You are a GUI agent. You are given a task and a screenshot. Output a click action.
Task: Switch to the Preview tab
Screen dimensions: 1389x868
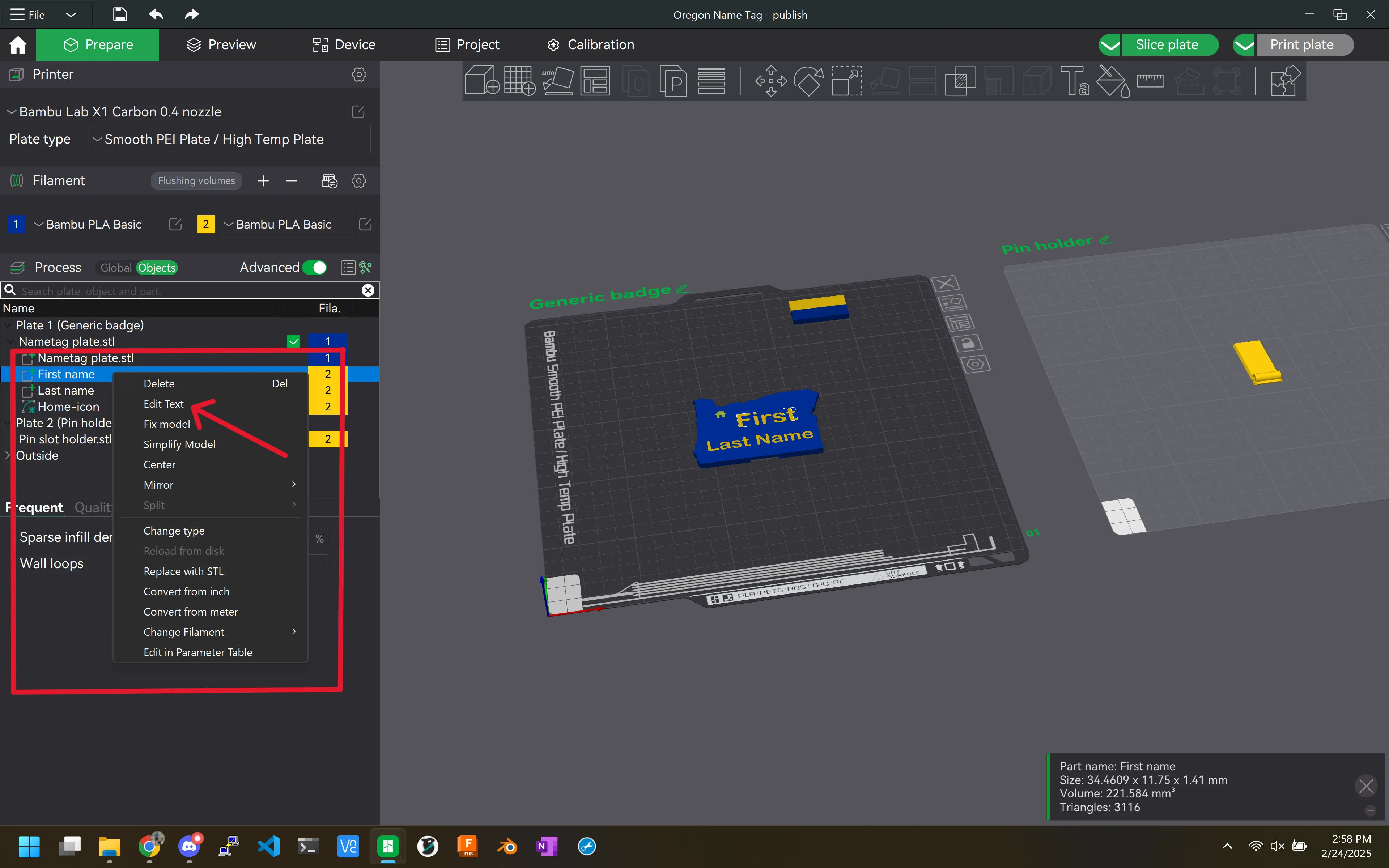(221, 45)
